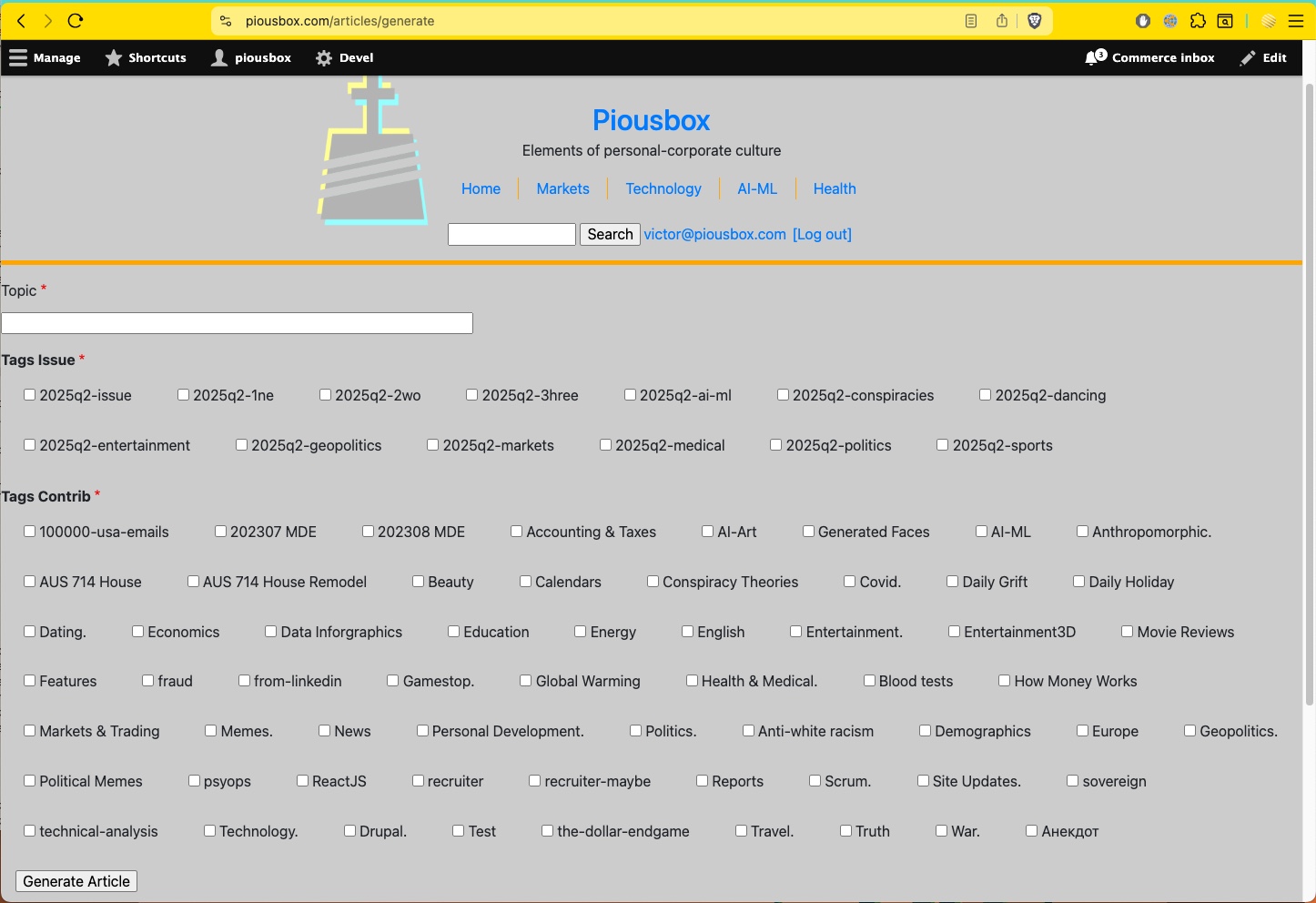This screenshot has height=903, width=1316.
Task: Enable the Conspiracy Theories tag
Action: tap(653, 581)
